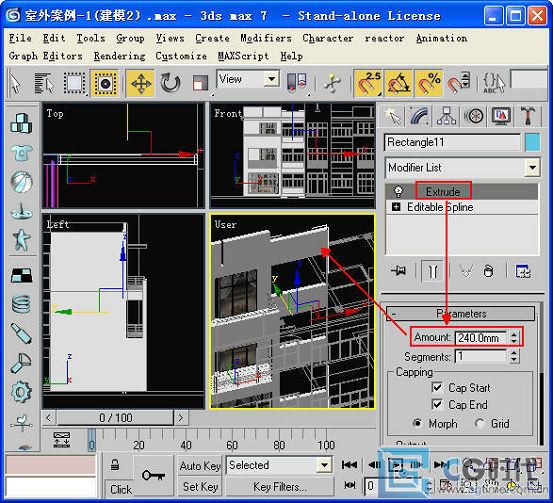This screenshot has height=503, width=553.
Task: Open the Key Filters dialog
Action: pos(279,487)
